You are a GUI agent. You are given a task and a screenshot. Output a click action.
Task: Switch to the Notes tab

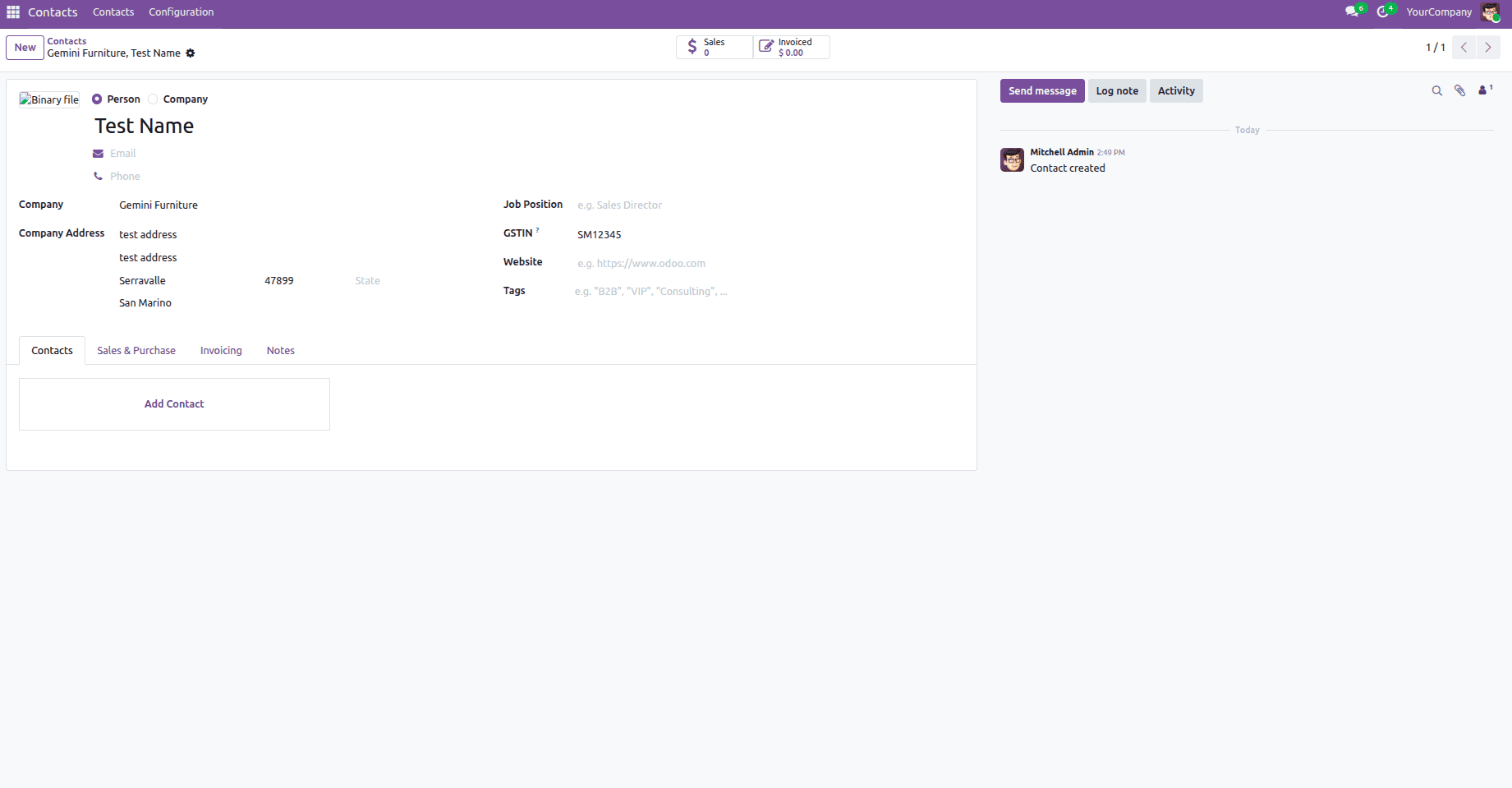[281, 351]
